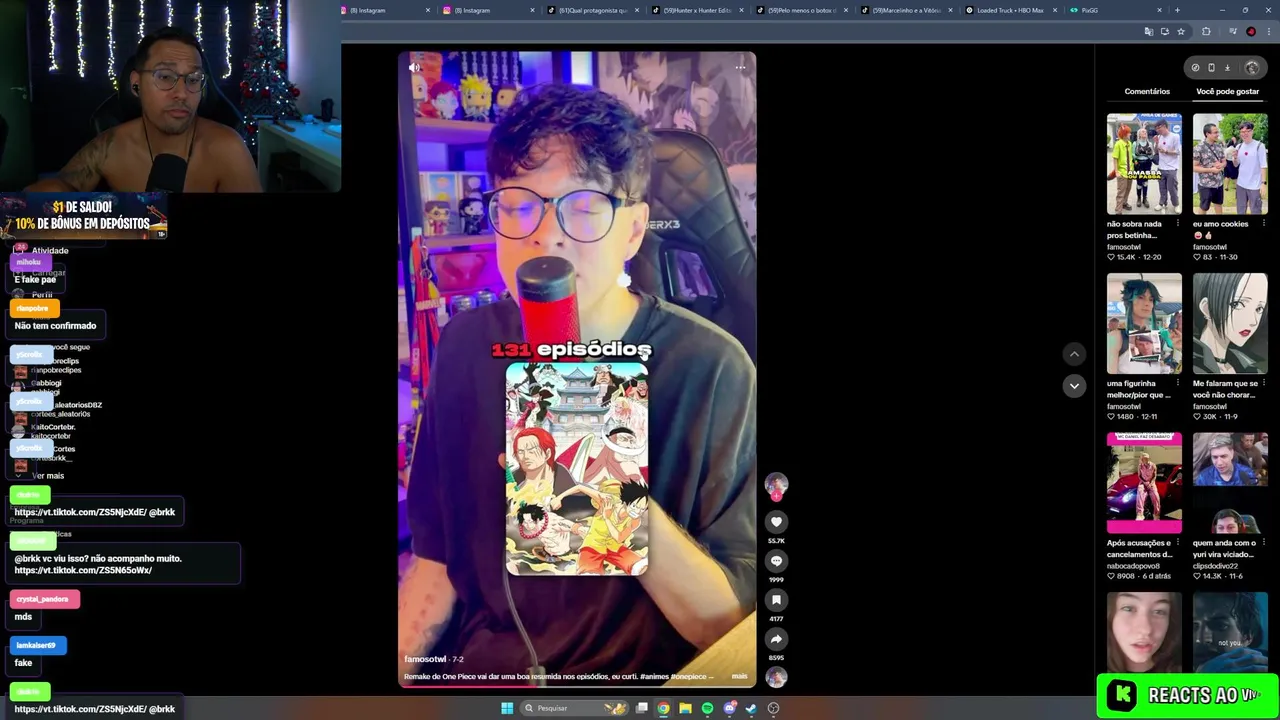Open the Windows Start menu
This screenshot has width=1280, height=720.
click(507, 708)
